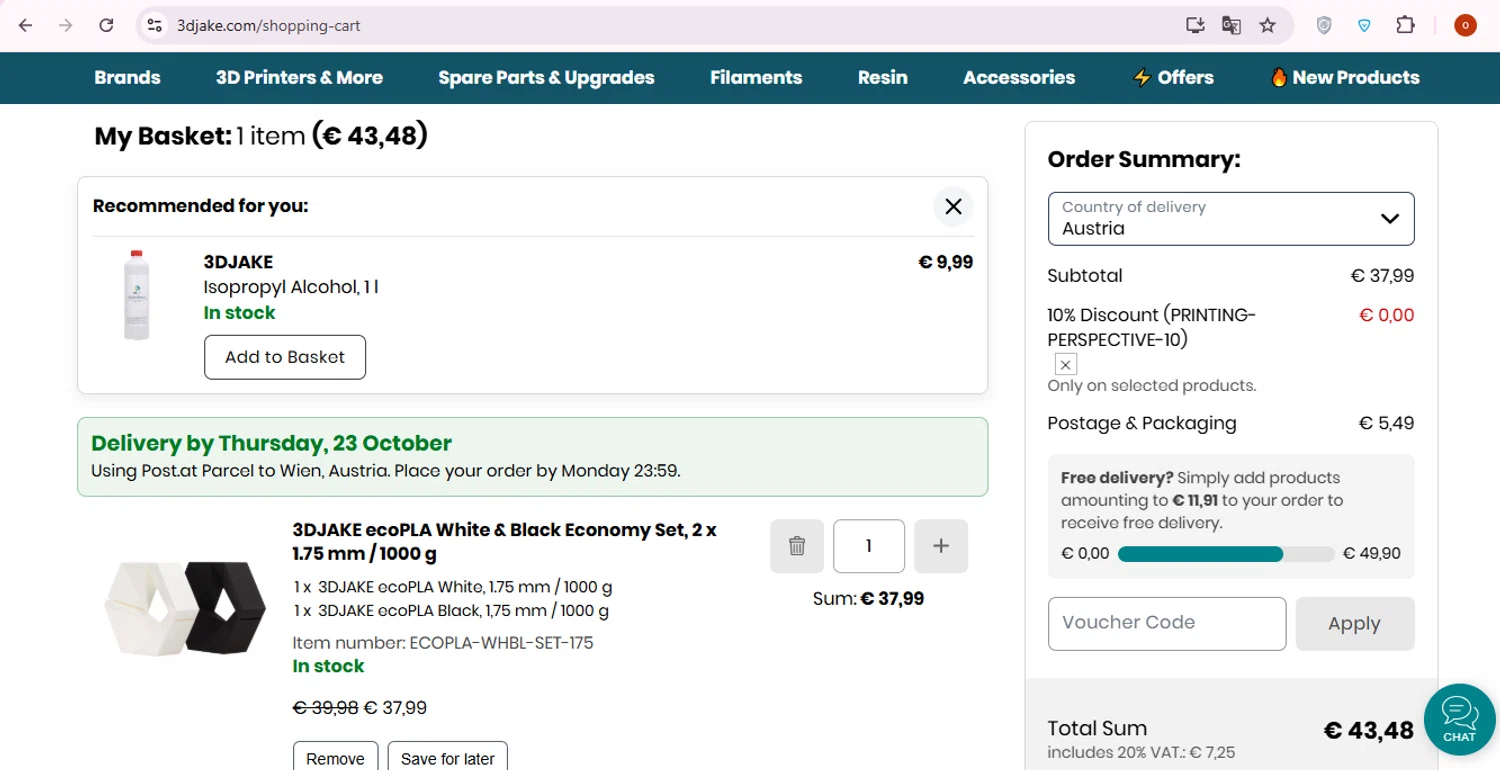Open Spare Parts & Upgrades menu
This screenshot has width=1500, height=770.
click(546, 78)
